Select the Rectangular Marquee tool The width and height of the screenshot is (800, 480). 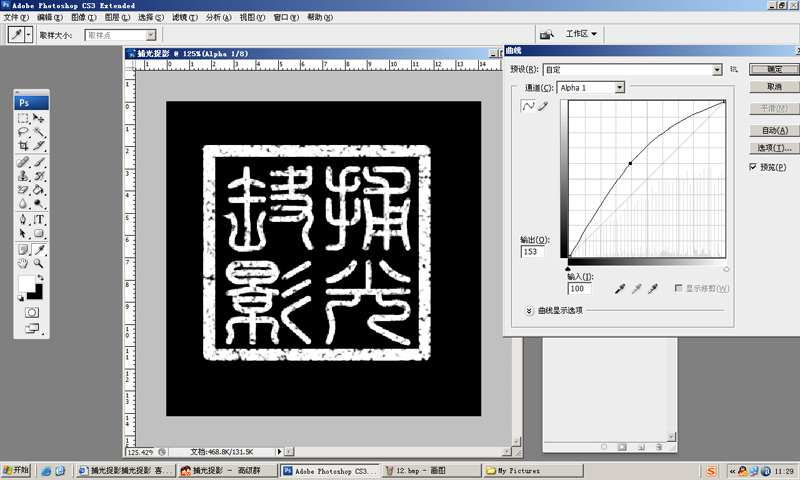[23, 118]
